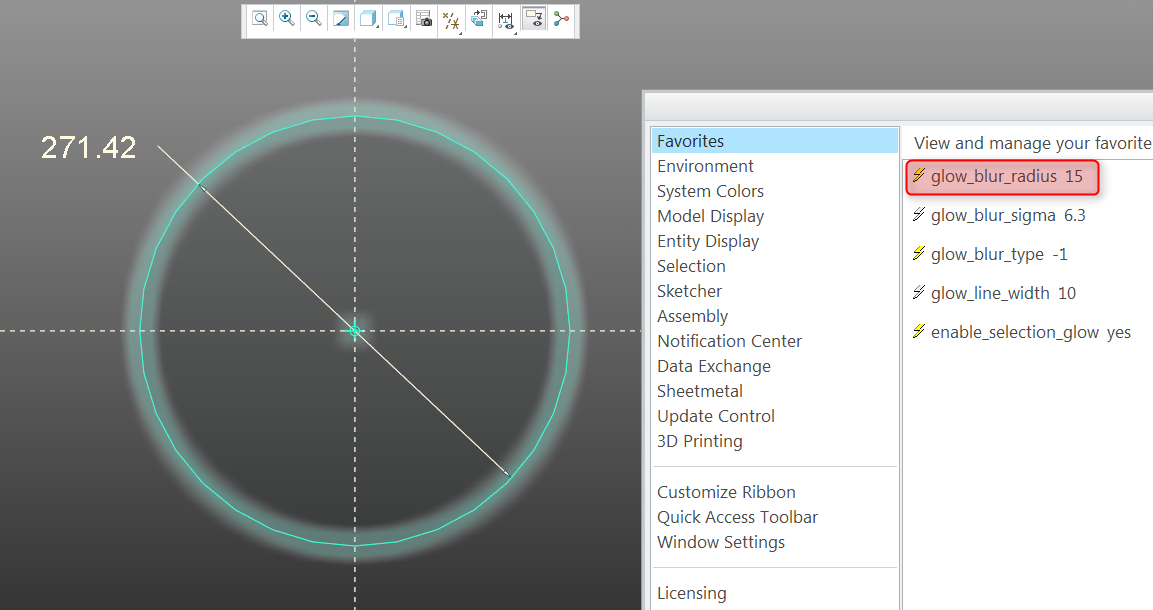Click the enable_selection_glow value yes

point(1119,332)
